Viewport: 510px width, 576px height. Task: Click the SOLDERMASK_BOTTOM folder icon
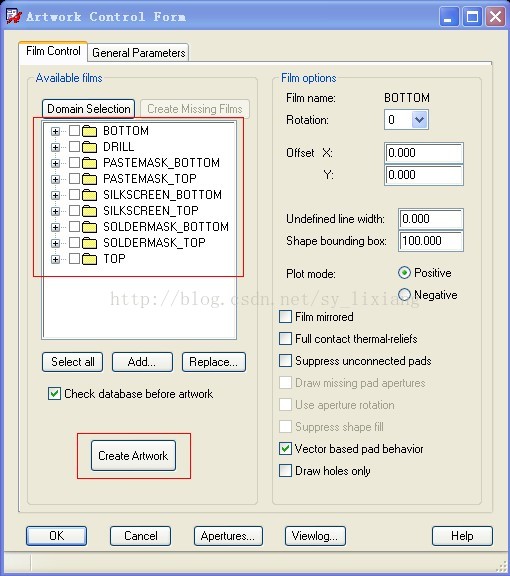pos(89,227)
